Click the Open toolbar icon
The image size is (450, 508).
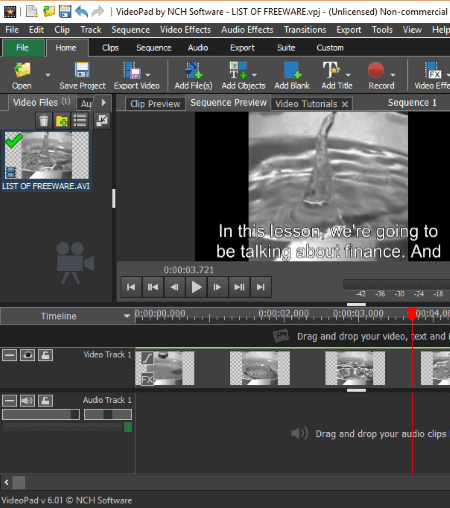click(x=22, y=70)
